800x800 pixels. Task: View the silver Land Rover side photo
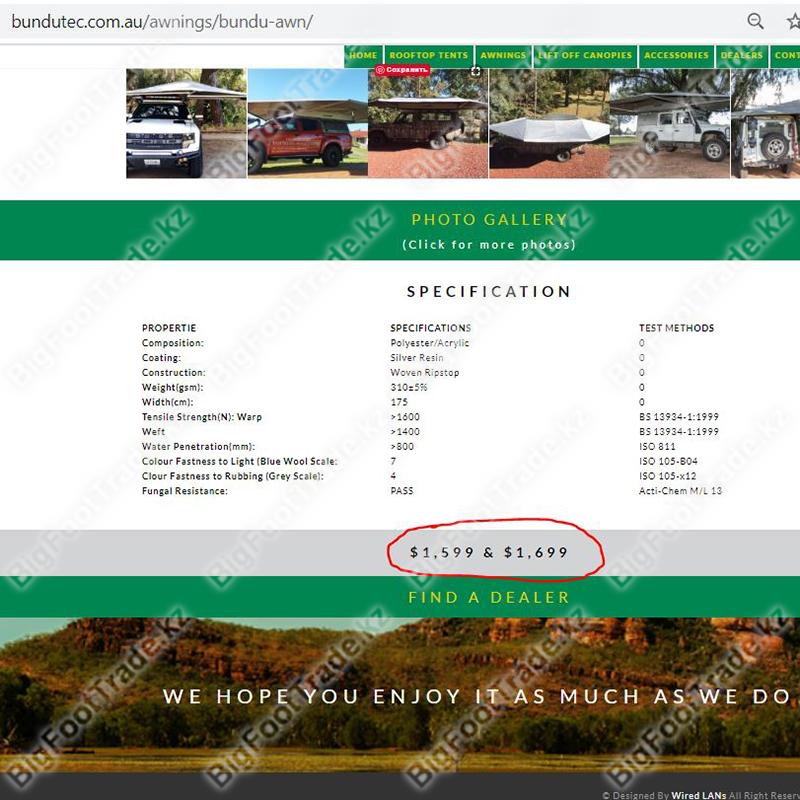coord(670,123)
